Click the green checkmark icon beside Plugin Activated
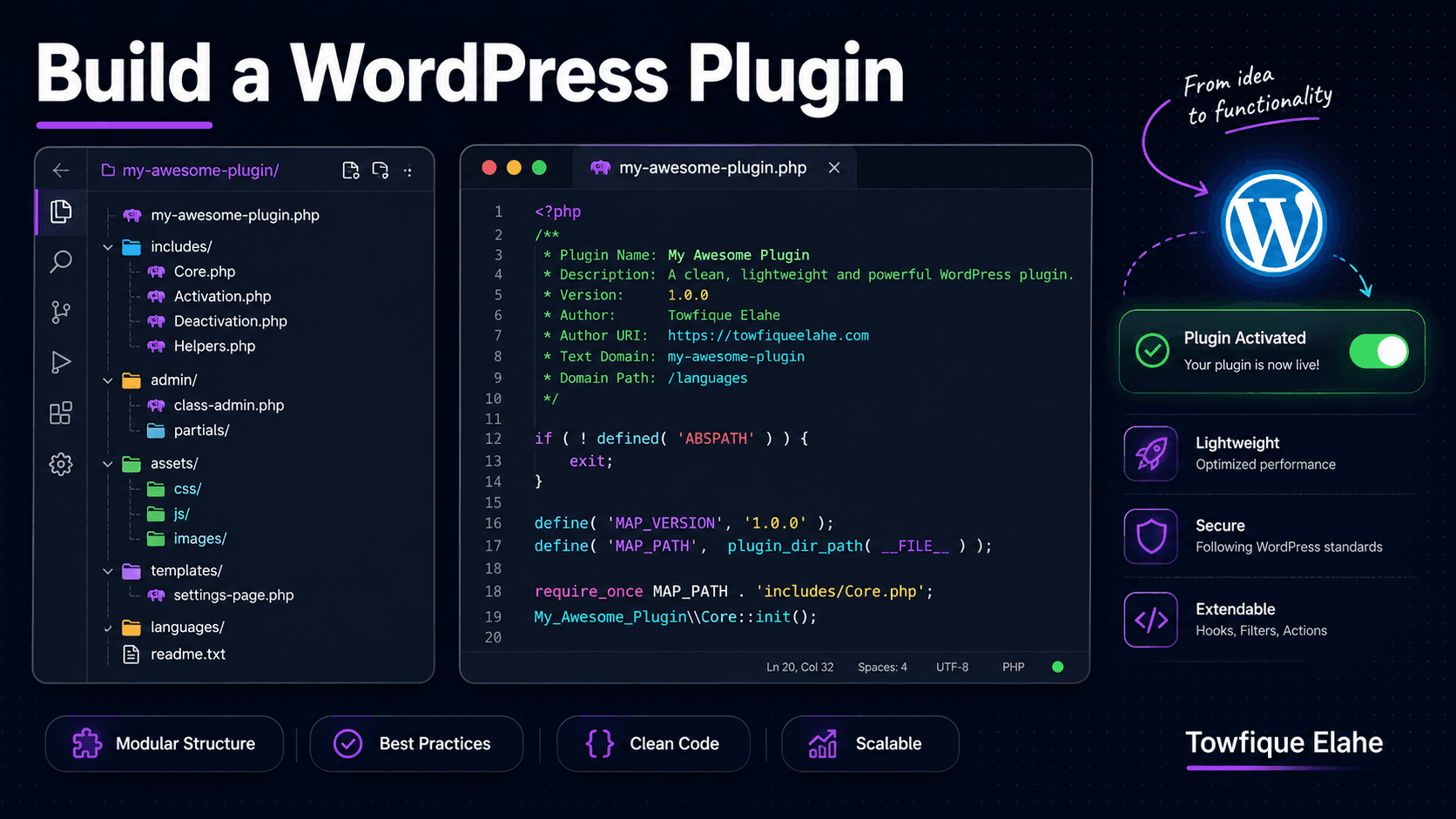Viewport: 1456px width, 819px height. point(1152,351)
